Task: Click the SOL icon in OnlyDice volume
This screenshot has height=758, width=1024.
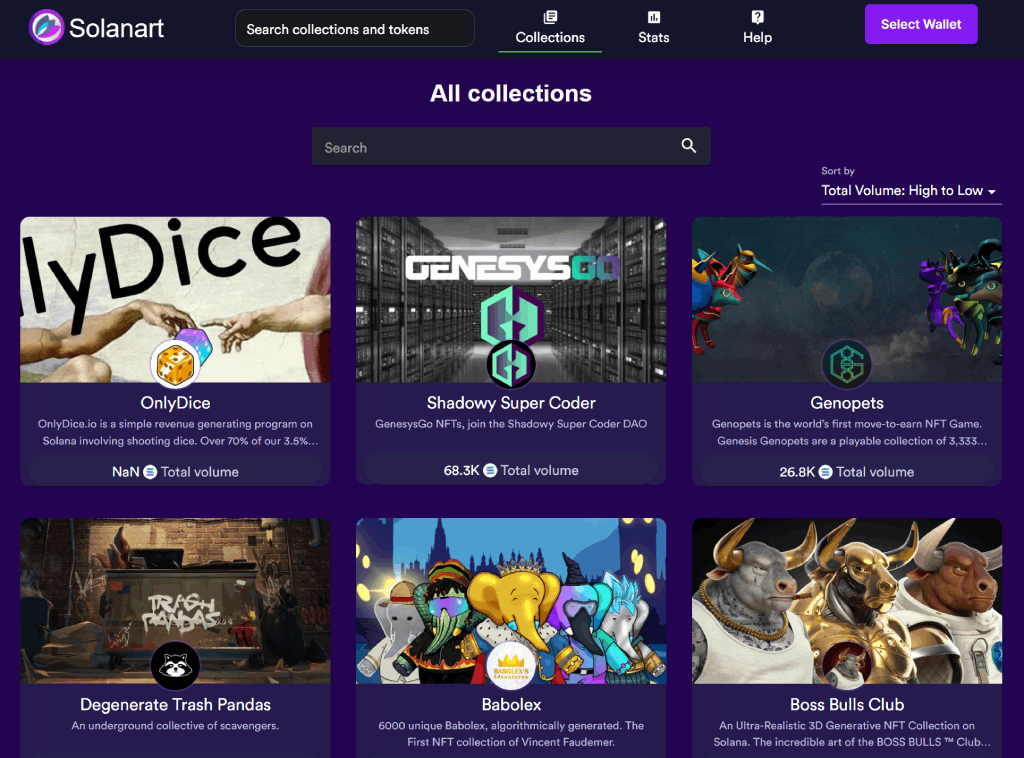Action: pyautogui.click(x=150, y=471)
